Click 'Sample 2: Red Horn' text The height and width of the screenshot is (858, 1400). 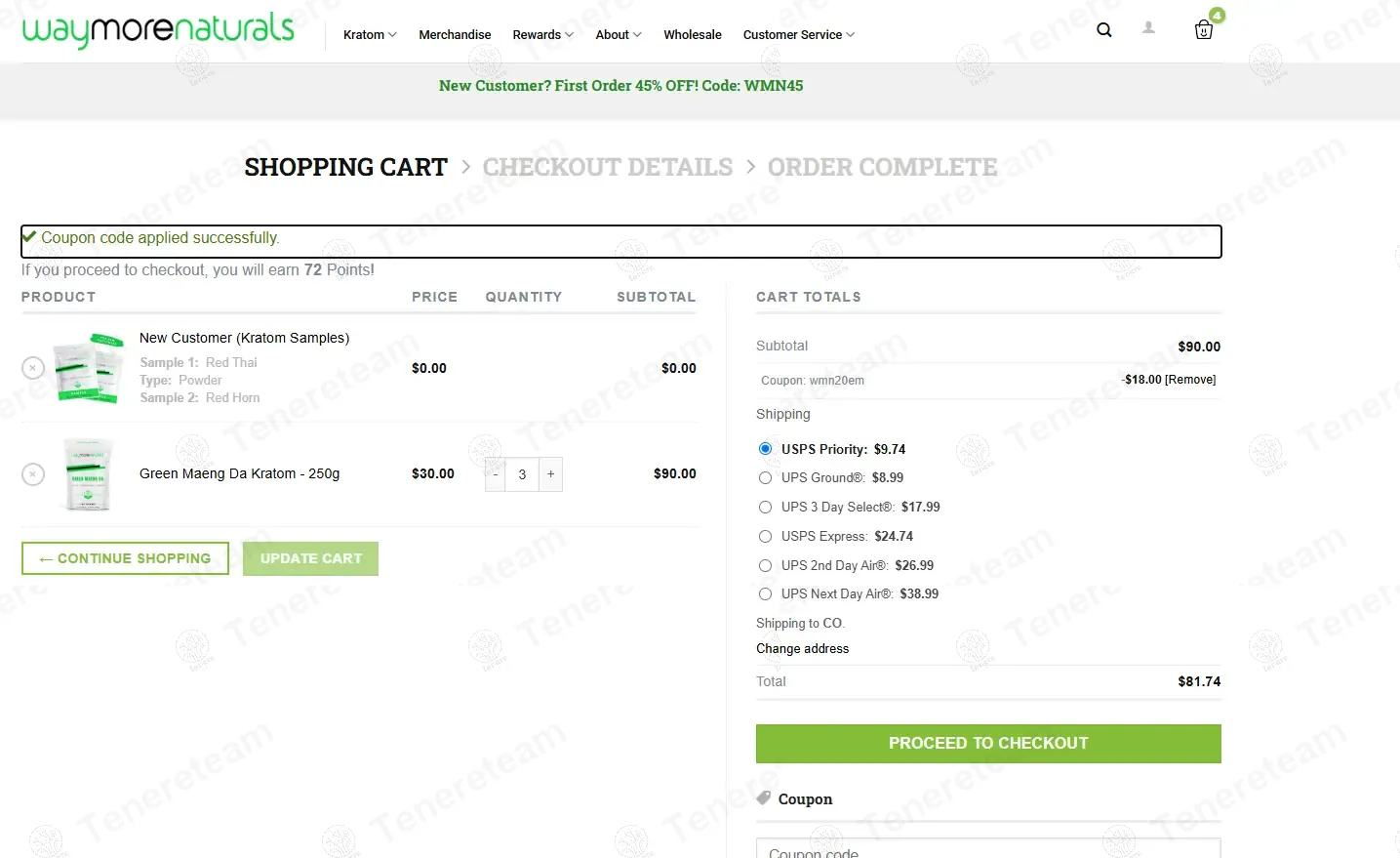point(200,397)
